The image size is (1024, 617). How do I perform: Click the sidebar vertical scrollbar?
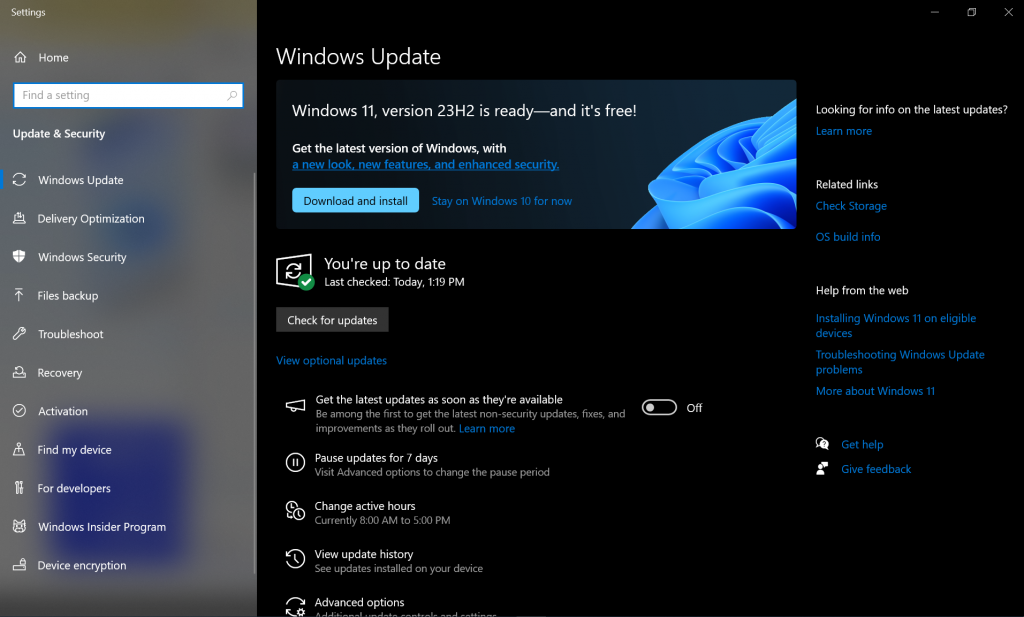[254, 372]
